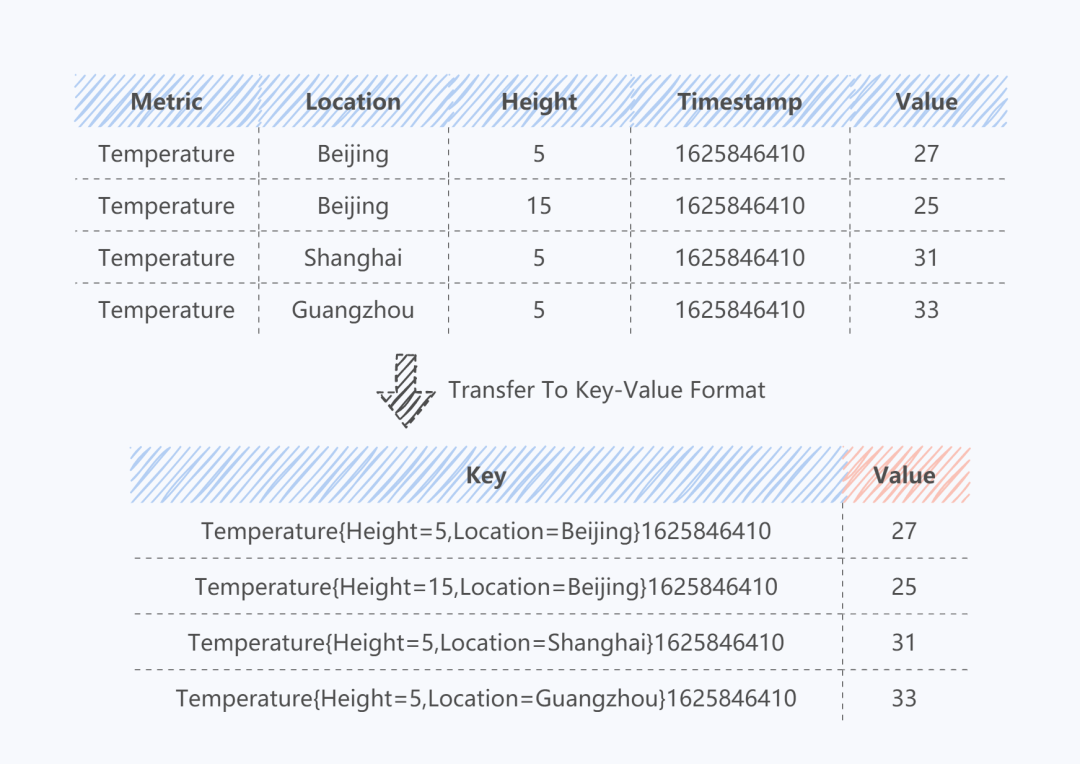This screenshot has width=1080, height=764.
Task: Click the "Transfer To Key-Value Format" label
Action: click(x=606, y=390)
